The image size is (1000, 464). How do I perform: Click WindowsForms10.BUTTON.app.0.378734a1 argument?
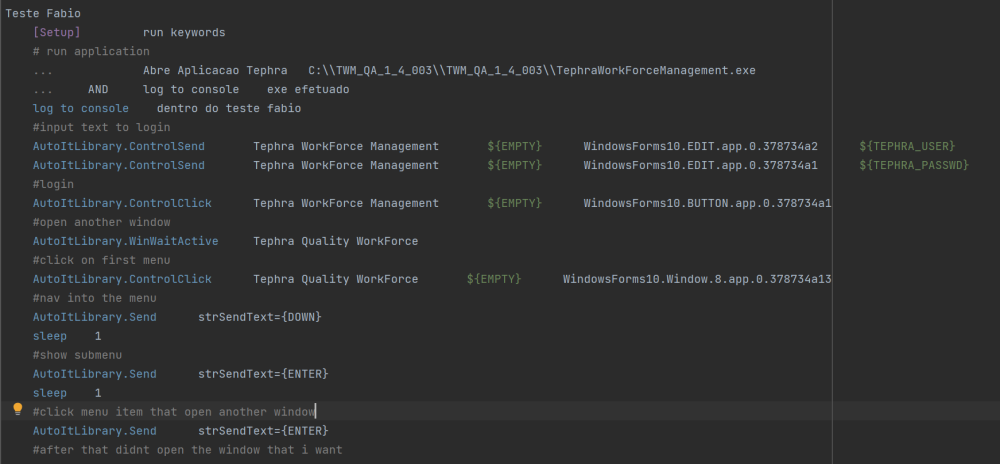[x=707, y=203]
